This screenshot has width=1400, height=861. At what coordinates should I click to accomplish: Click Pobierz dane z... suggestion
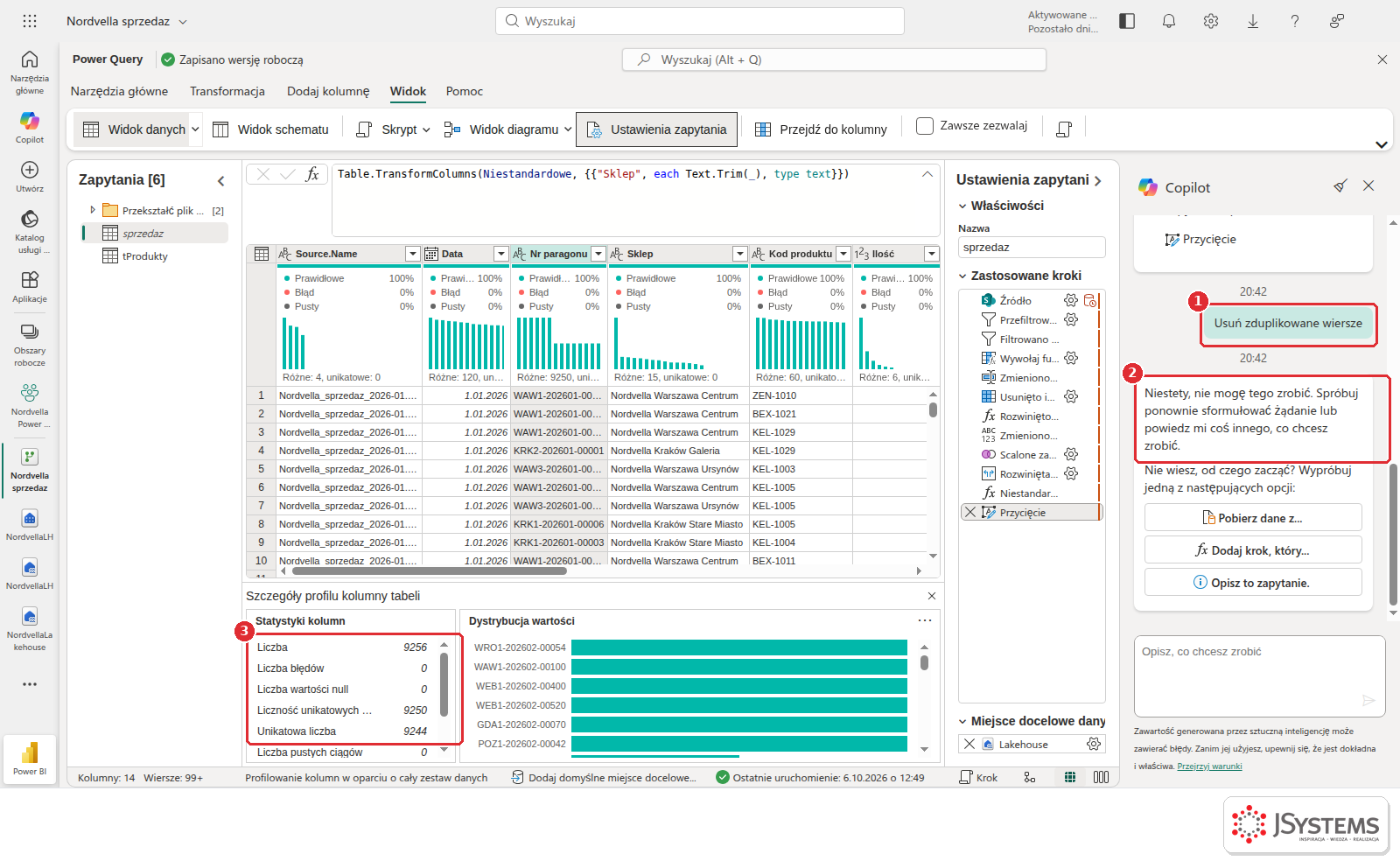pyautogui.click(x=1253, y=518)
